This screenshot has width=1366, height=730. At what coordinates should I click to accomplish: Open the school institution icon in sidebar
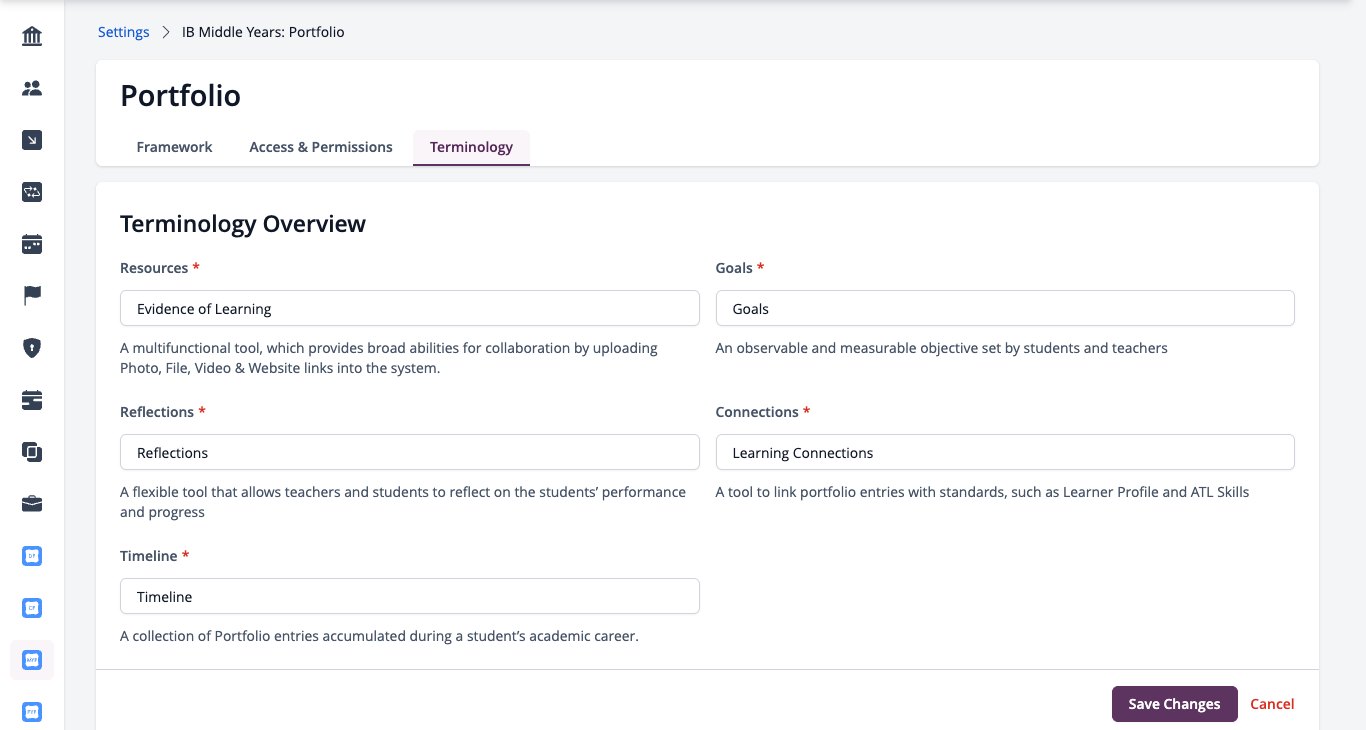(32, 37)
